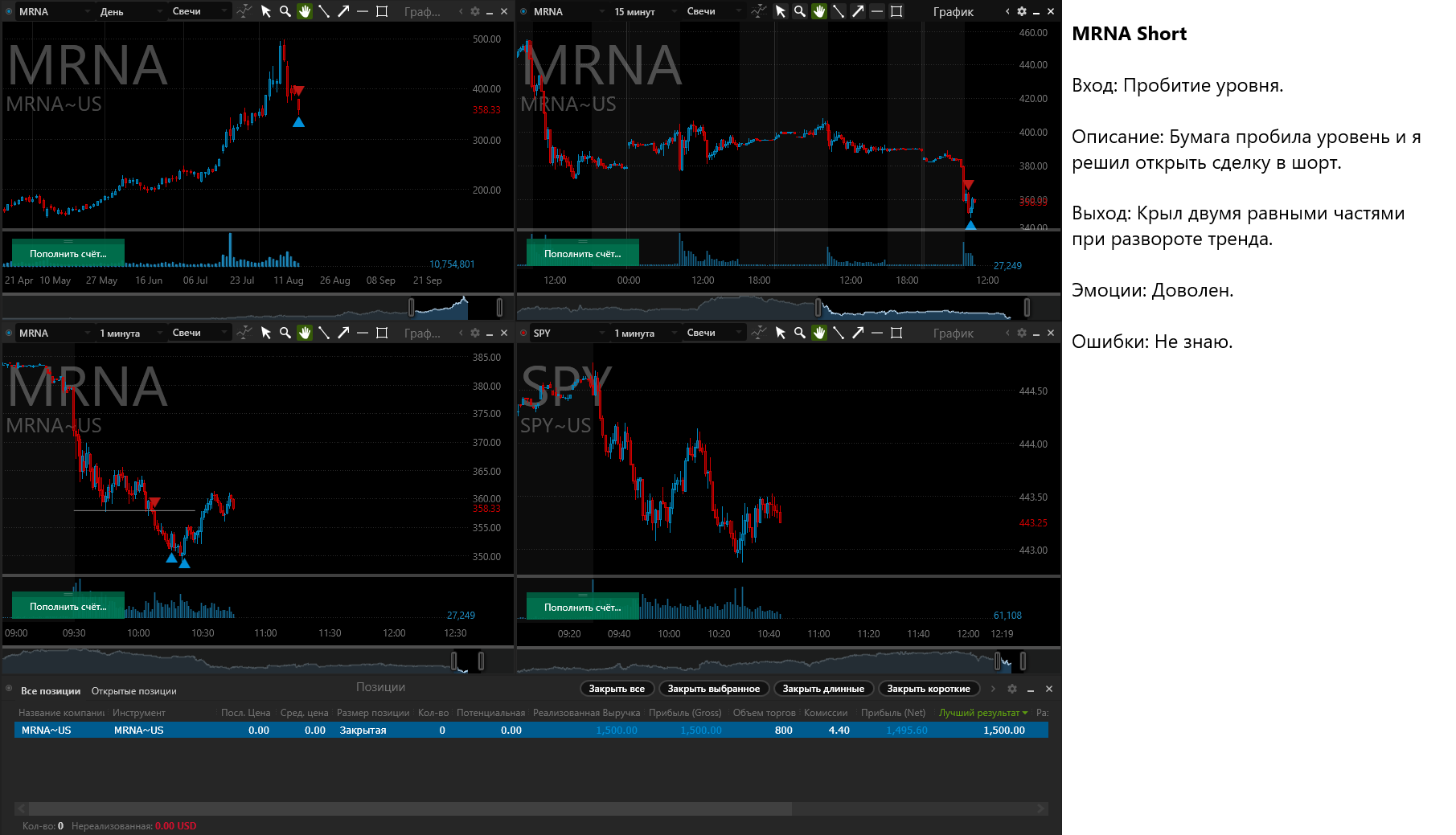Click the Закрыть все button
Viewport: 1456px width, 835px height.
click(x=617, y=689)
